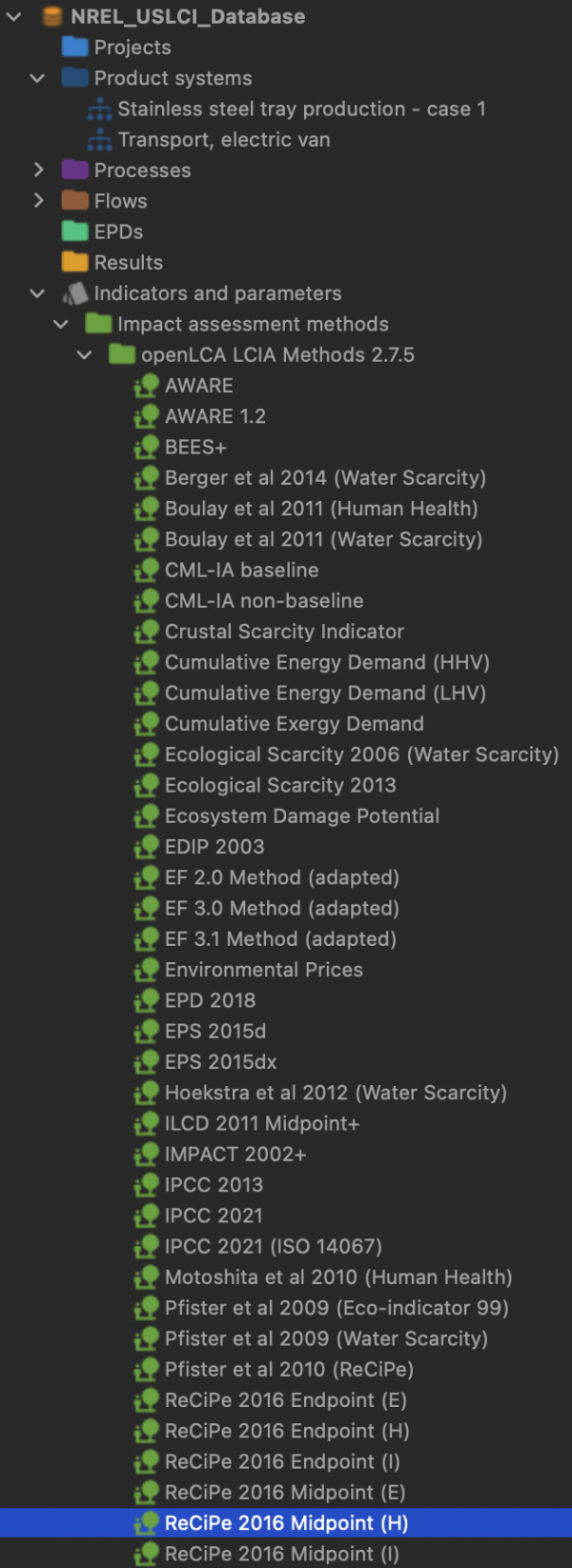Click the purple Processes folder icon

coord(74,170)
